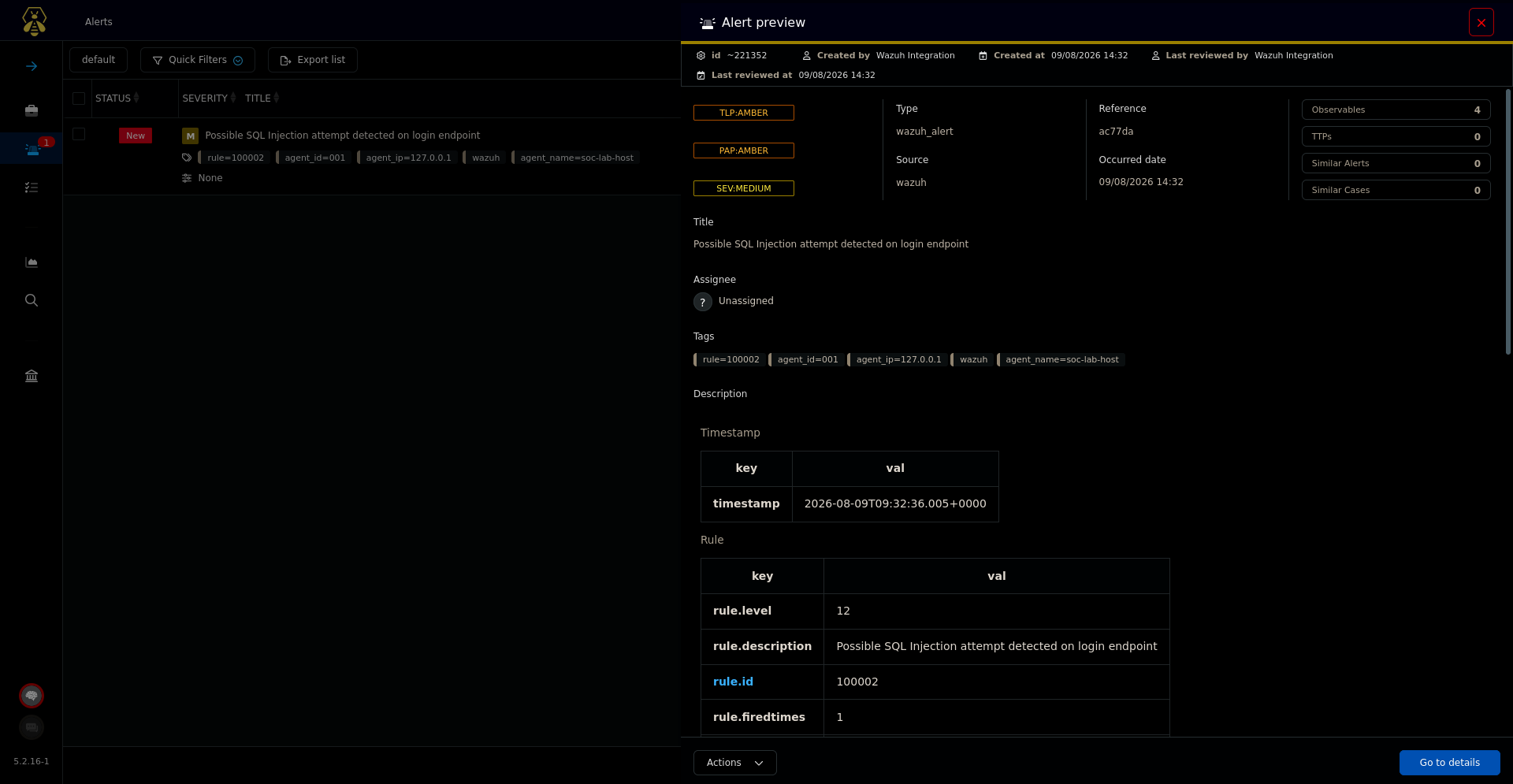Click the M medium severity badge
1513x784 pixels.
[190, 136]
